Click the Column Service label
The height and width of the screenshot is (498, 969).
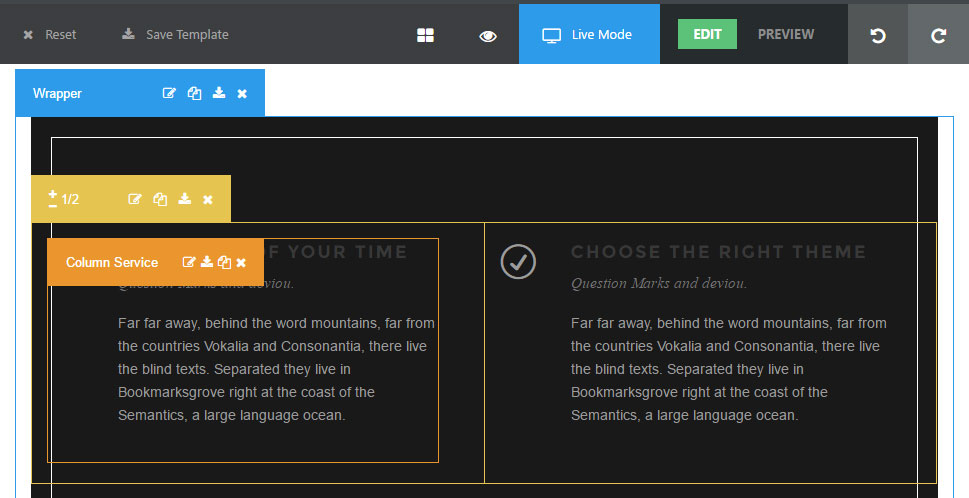[112, 262]
